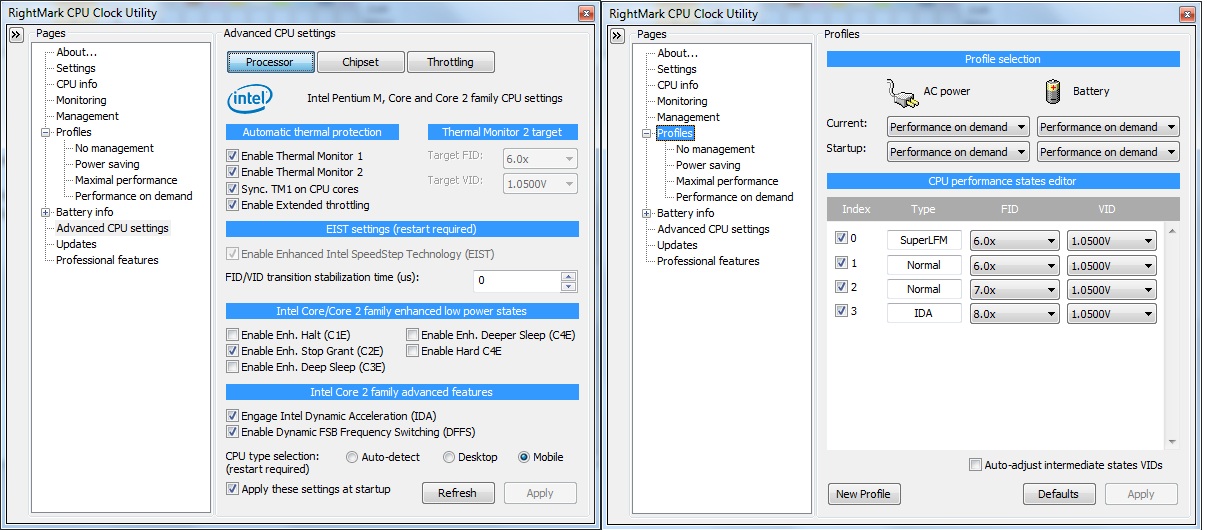Click the SuperLFM type field

pyautogui.click(x=924, y=241)
